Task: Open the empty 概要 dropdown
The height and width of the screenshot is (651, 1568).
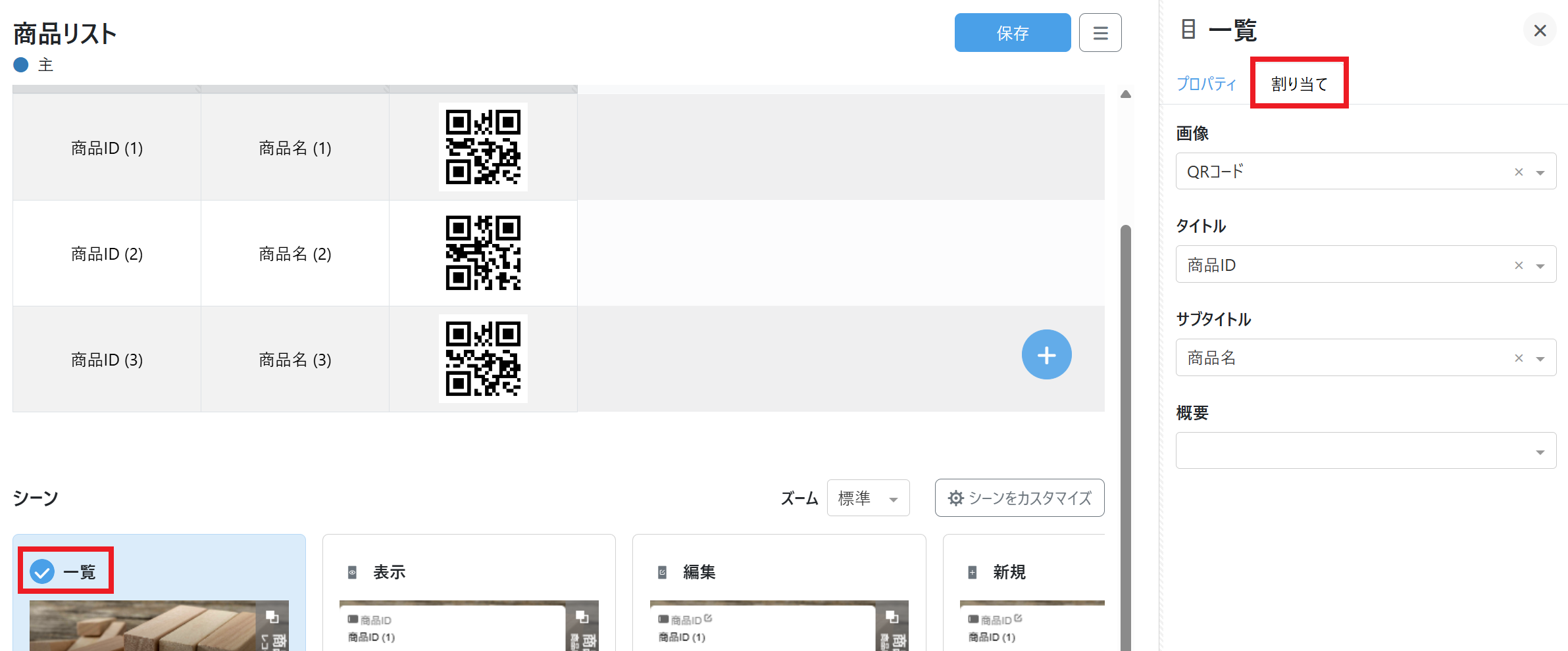Action: click(1365, 450)
